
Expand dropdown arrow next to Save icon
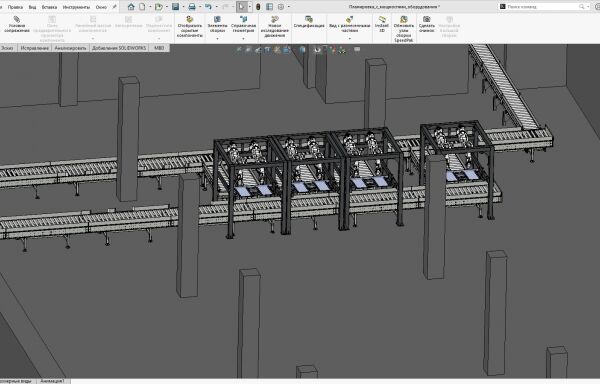click(x=183, y=7)
